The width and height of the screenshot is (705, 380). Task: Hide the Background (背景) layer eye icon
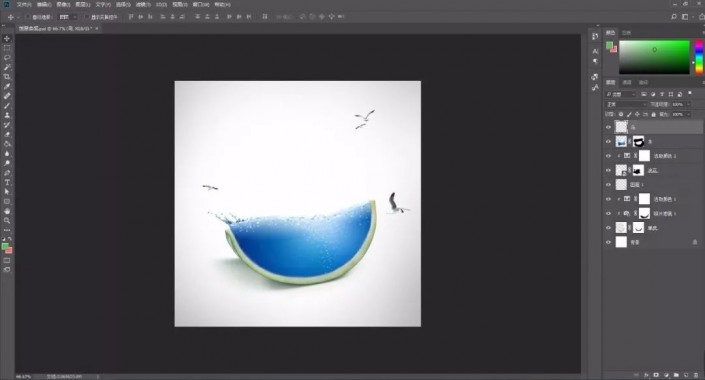pyautogui.click(x=608, y=242)
